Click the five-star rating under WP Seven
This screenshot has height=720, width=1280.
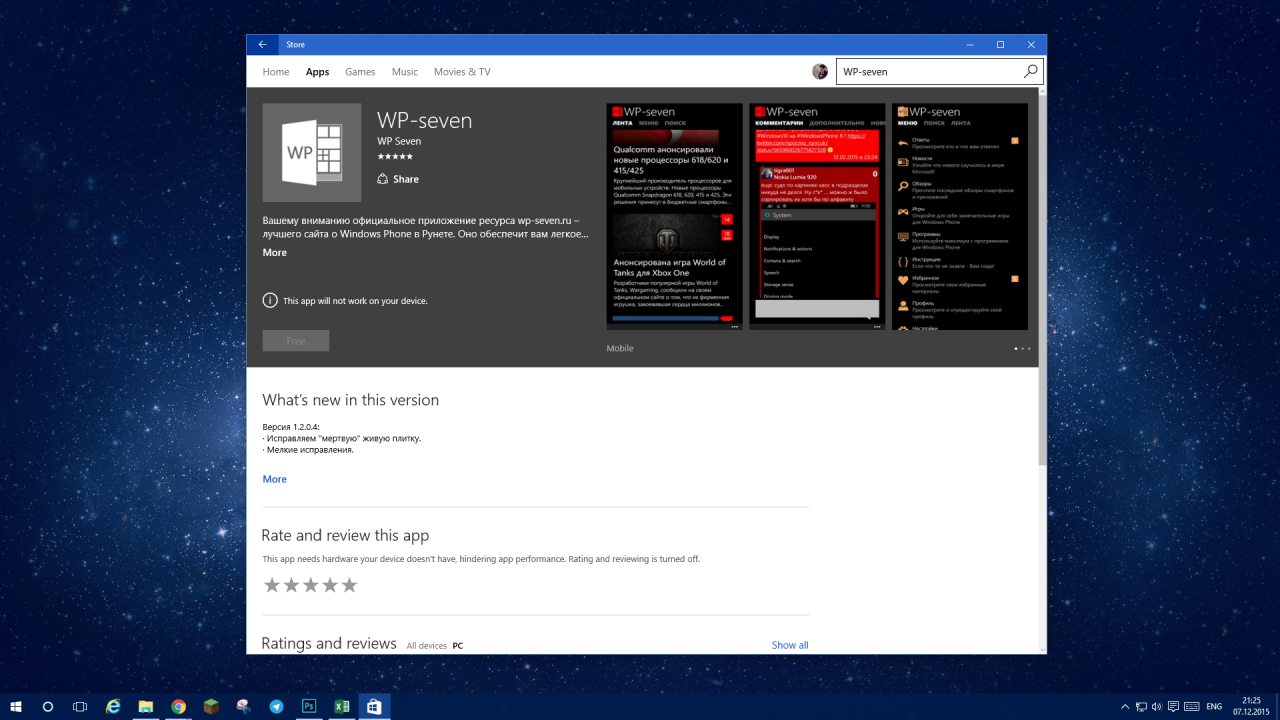(x=395, y=157)
